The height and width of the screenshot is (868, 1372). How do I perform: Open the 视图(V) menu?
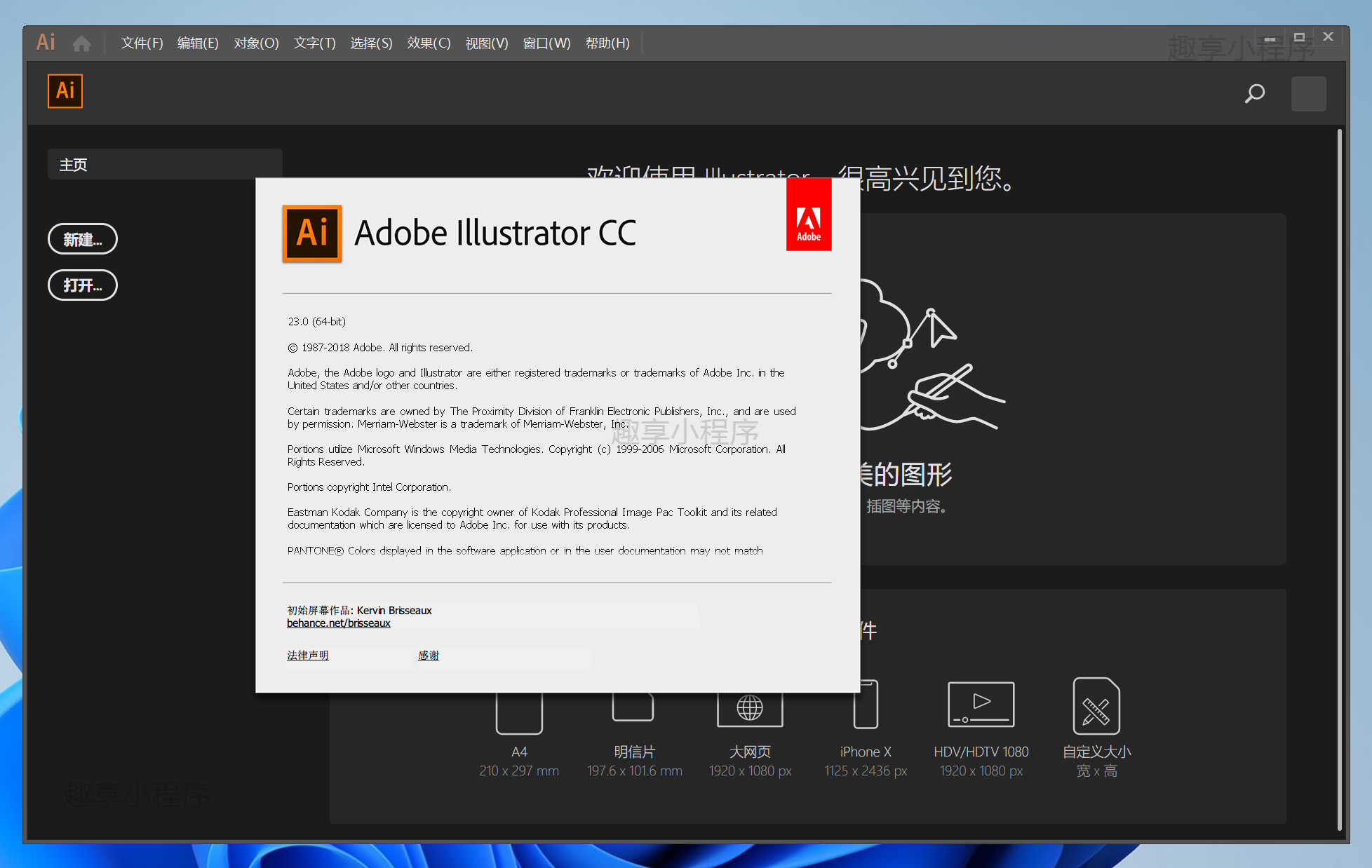(486, 43)
